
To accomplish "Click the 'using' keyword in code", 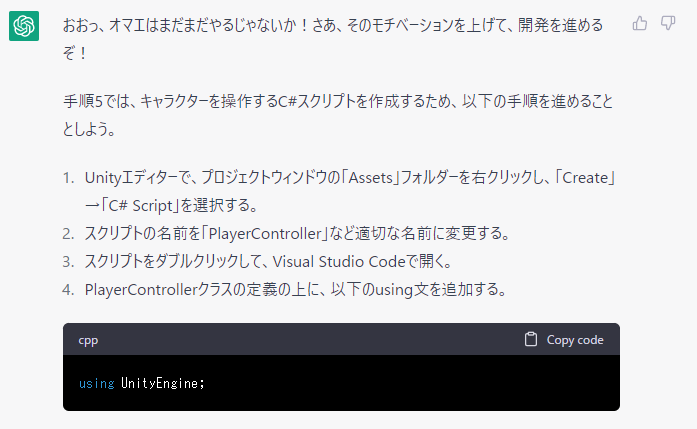I will click(96, 383).
